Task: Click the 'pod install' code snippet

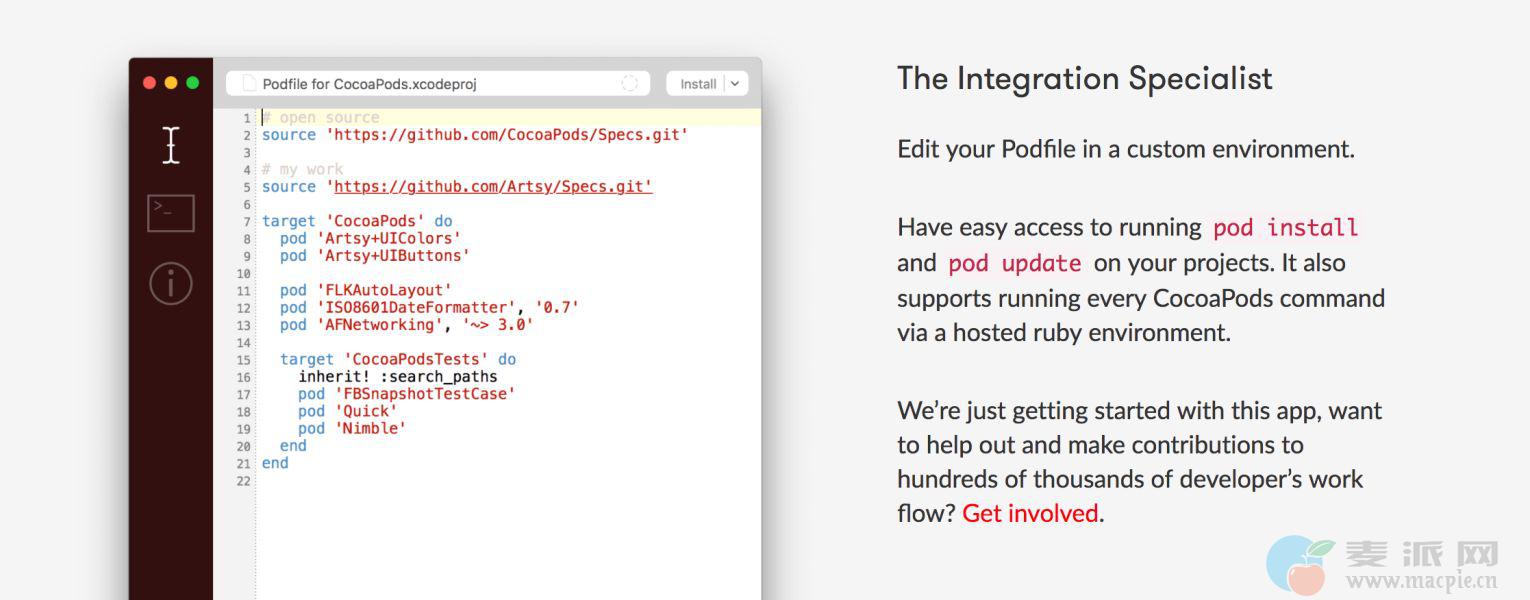Action: [x=1285, y=228]
